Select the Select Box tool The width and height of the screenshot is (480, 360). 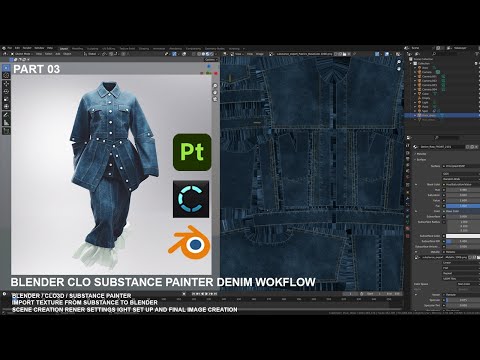(x=6, y=68)
